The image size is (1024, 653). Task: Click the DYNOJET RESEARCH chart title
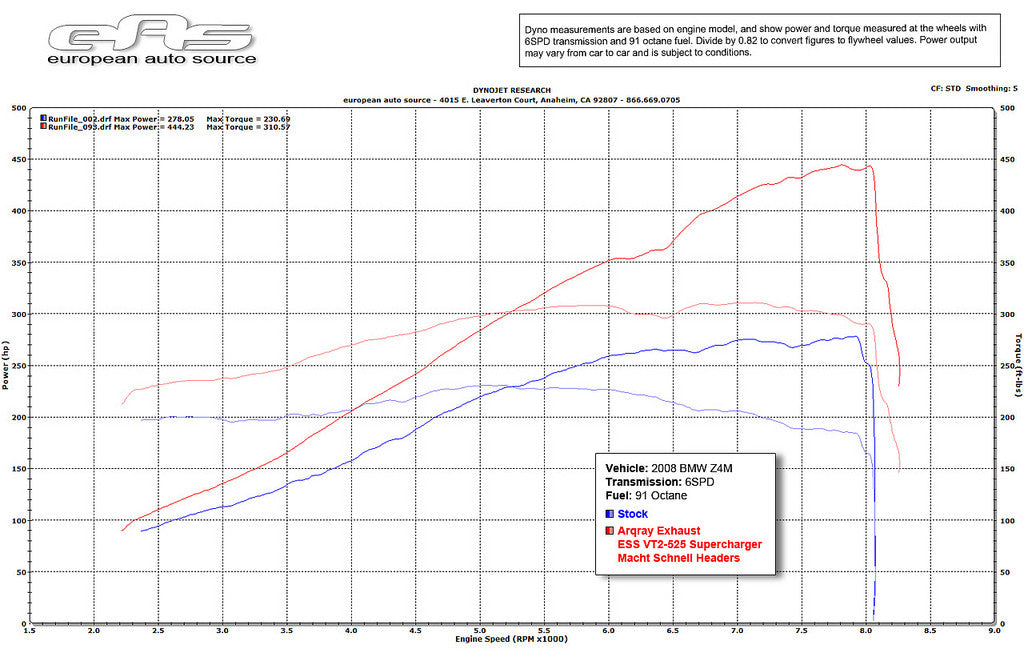(512, 90)
